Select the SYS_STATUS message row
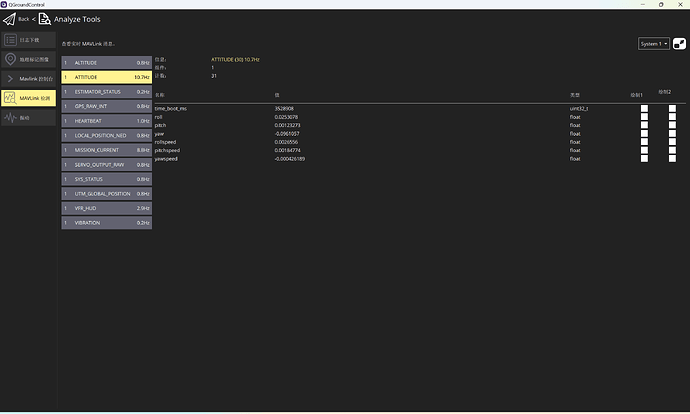Image resolution: width=690 pixels, height=414 pixels. point(106,179)
